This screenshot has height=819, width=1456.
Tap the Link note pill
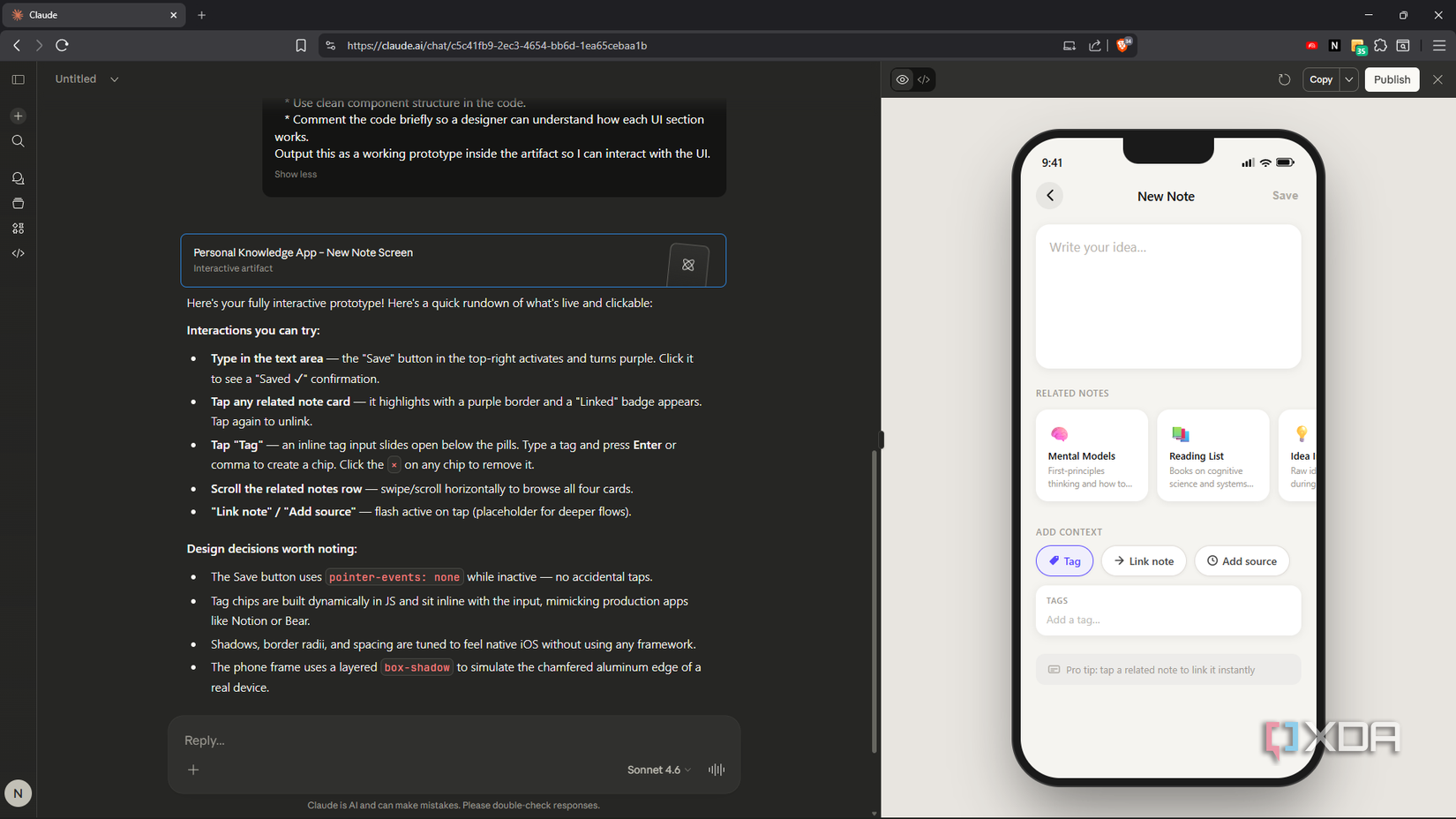[x=1144, y=561]
